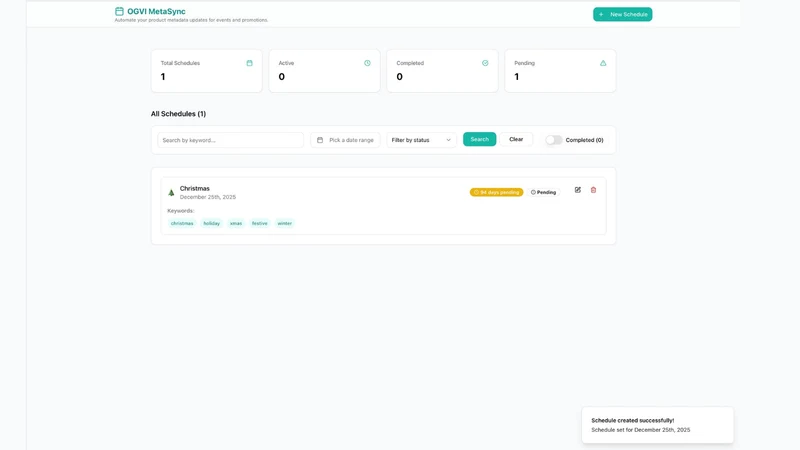Click the Schedule created successfully notification
This screenshot has width=800, height=450.
[x=658, y=425]
